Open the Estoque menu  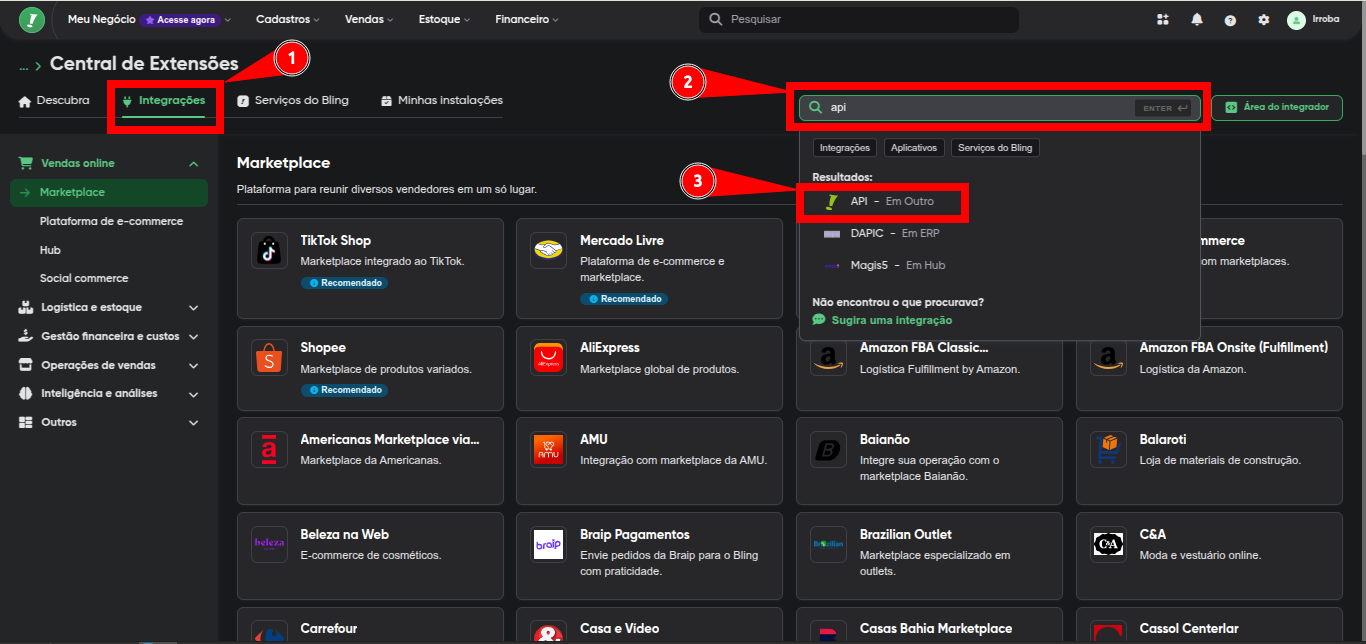[445, 19]
